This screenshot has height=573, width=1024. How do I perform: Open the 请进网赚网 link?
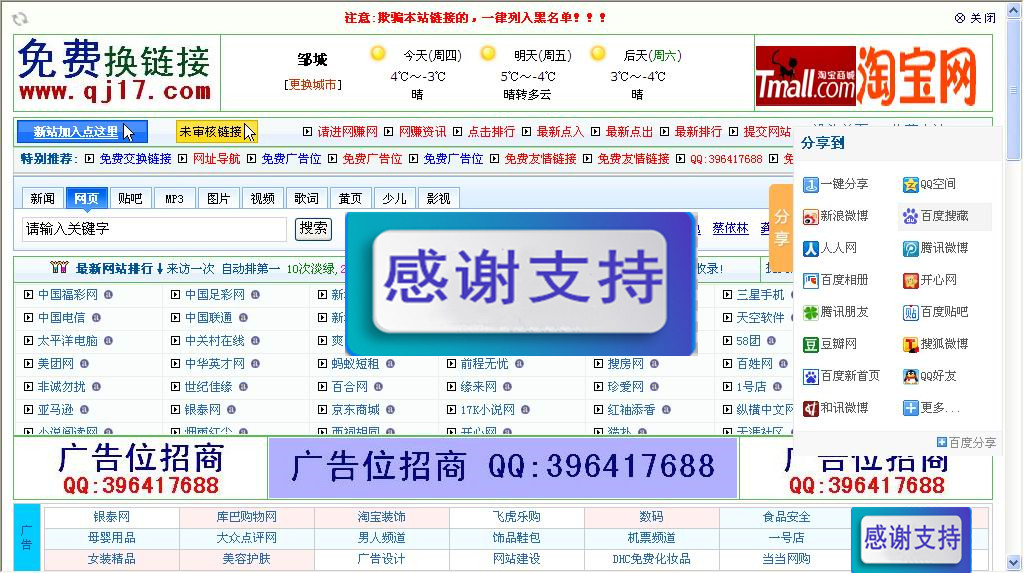[347, 132]
